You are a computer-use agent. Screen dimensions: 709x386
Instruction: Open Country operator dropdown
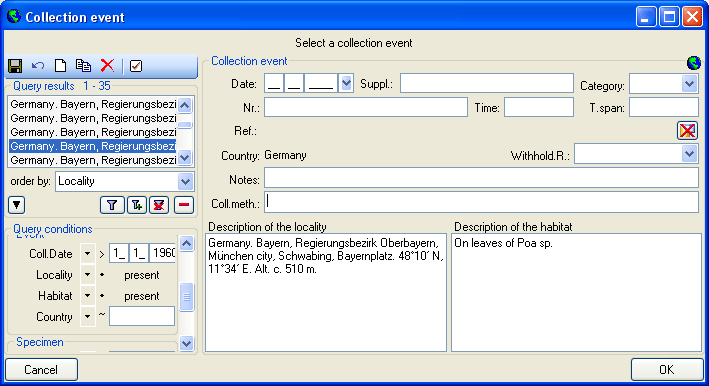click(x=87, y=317)
